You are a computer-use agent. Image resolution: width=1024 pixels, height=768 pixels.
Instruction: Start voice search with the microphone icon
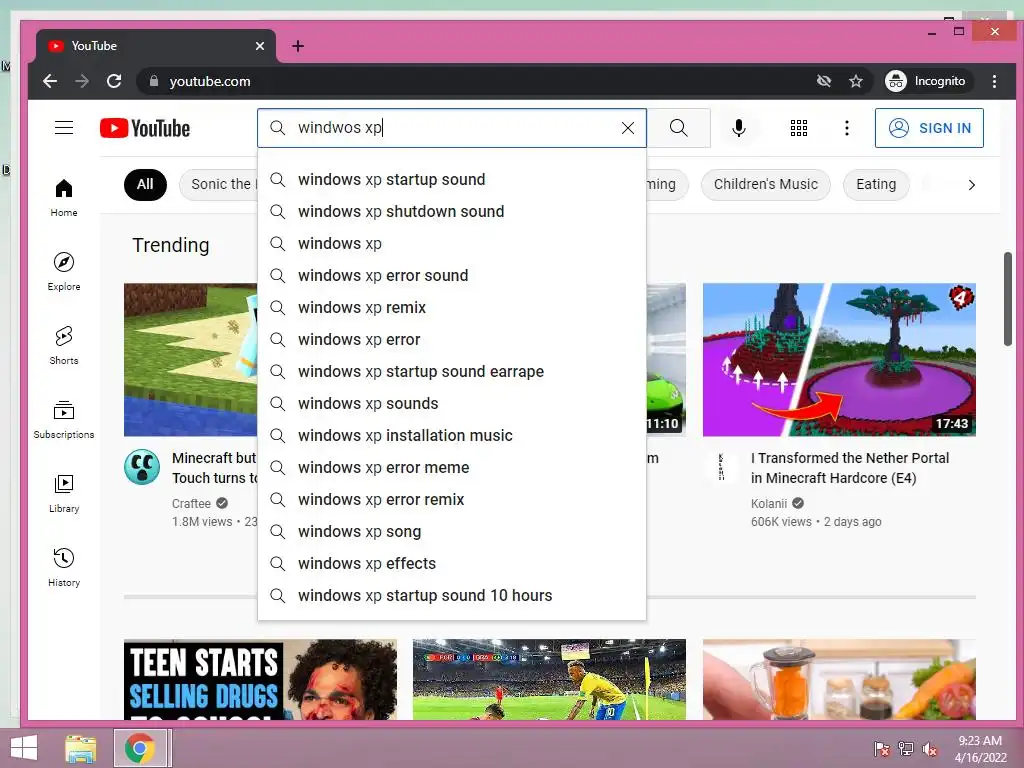pyautogui.click(x=739, y=128)
